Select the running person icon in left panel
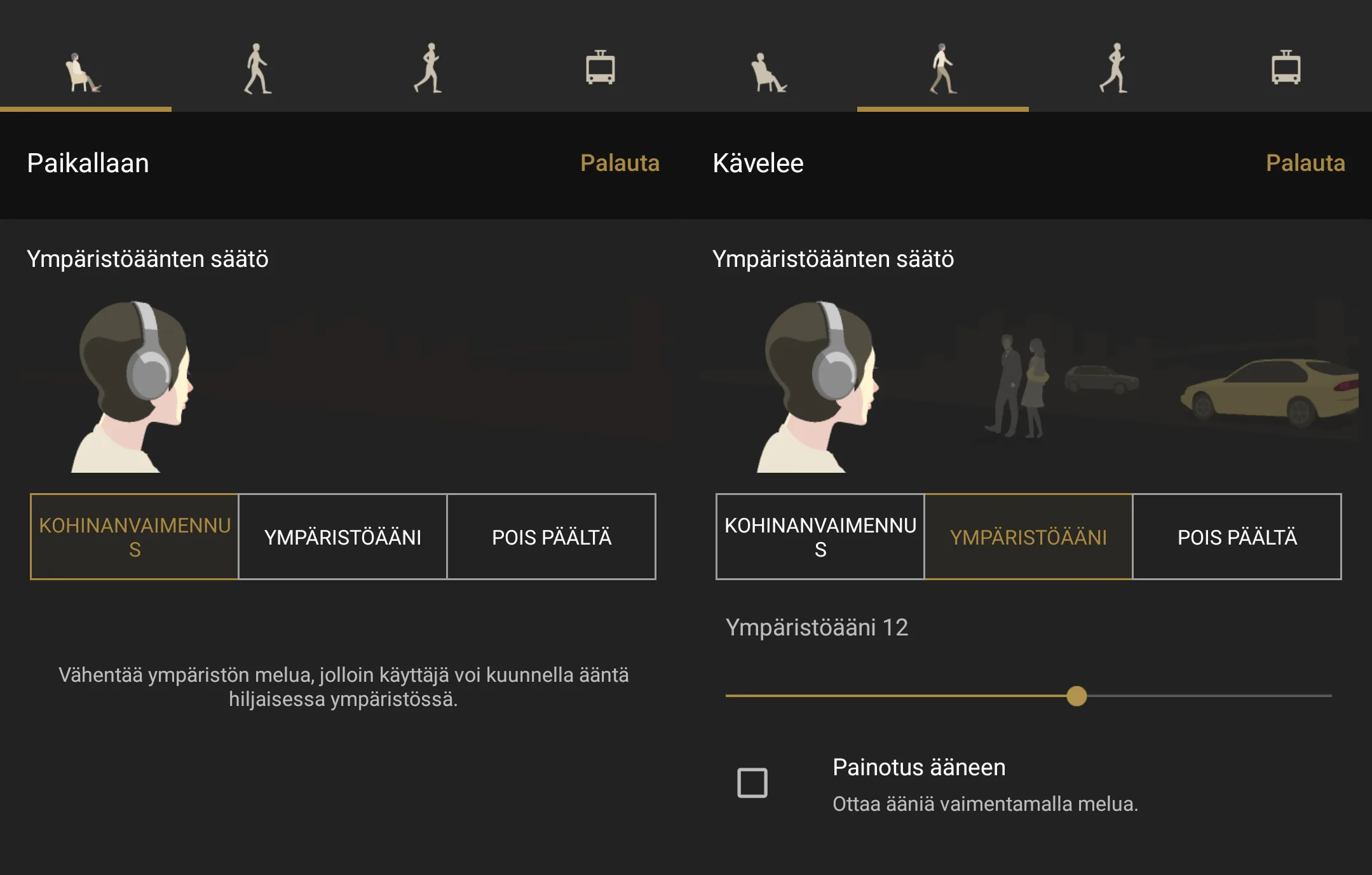 pos(429,69)
